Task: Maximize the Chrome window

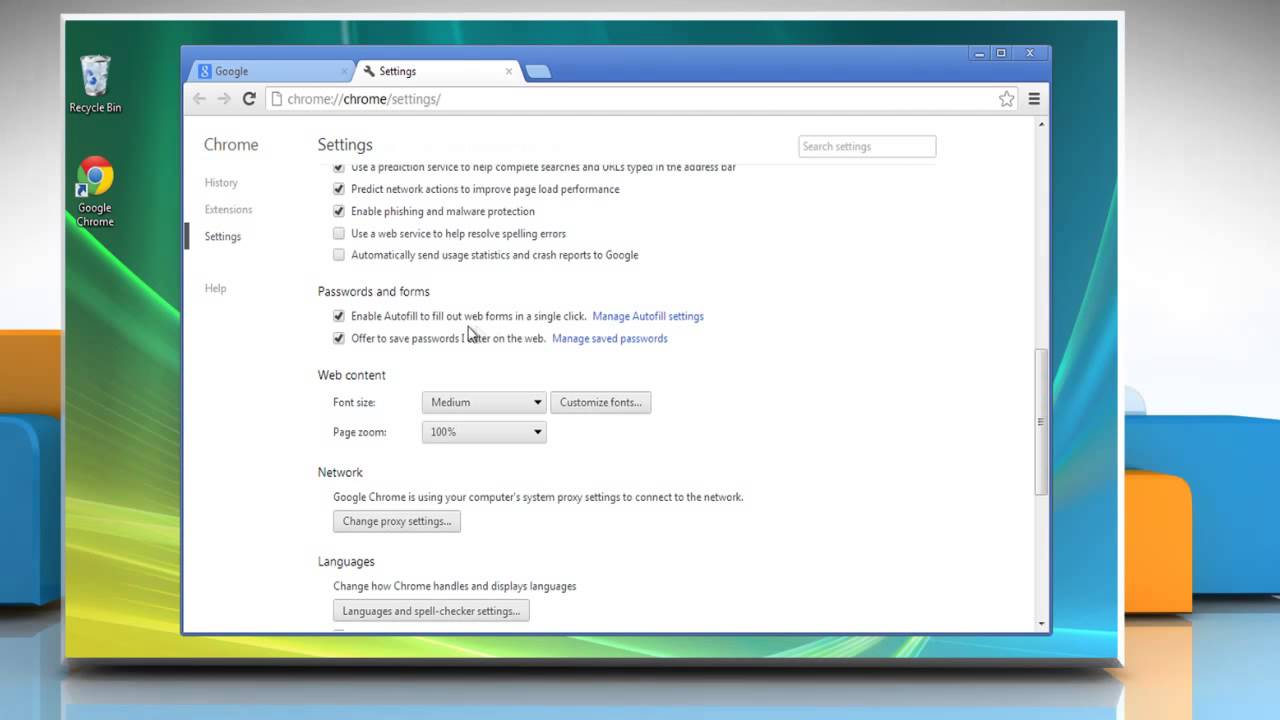Action: [x=1001, y=53]
